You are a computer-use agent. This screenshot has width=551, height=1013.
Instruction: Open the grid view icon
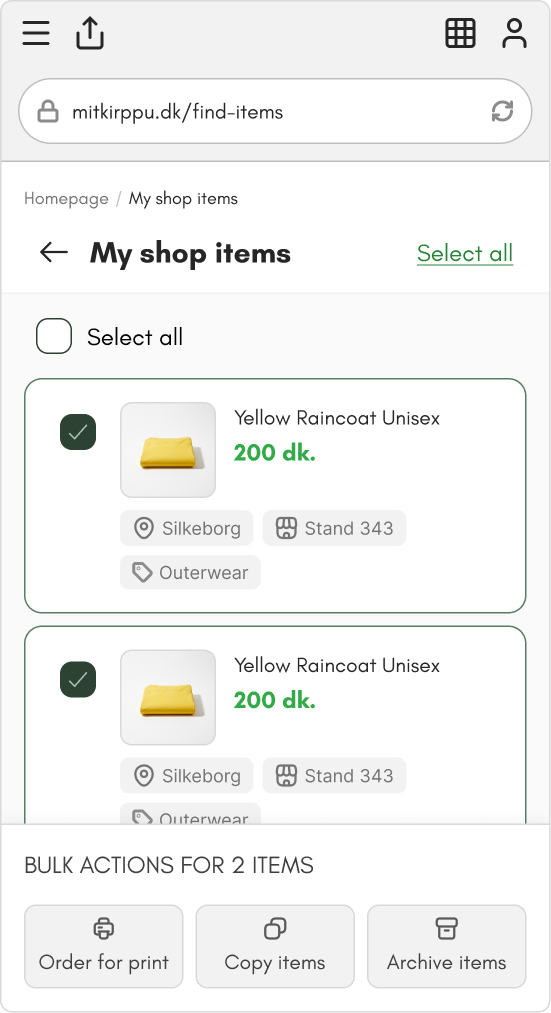tap(461, 33)
